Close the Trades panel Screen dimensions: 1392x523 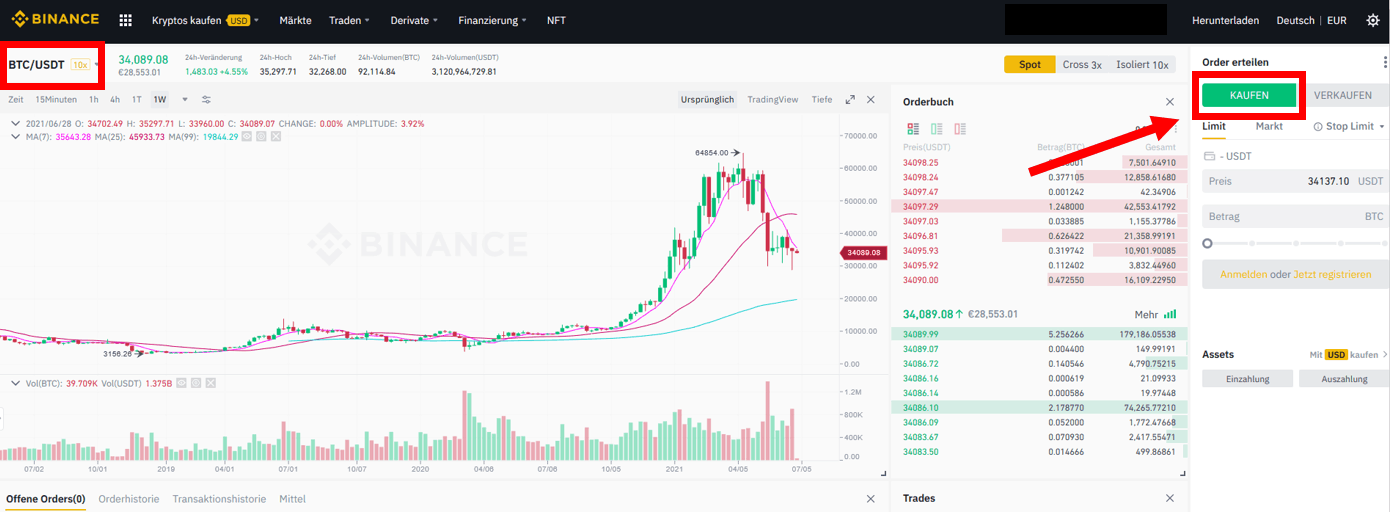[x=1170, y=498]
